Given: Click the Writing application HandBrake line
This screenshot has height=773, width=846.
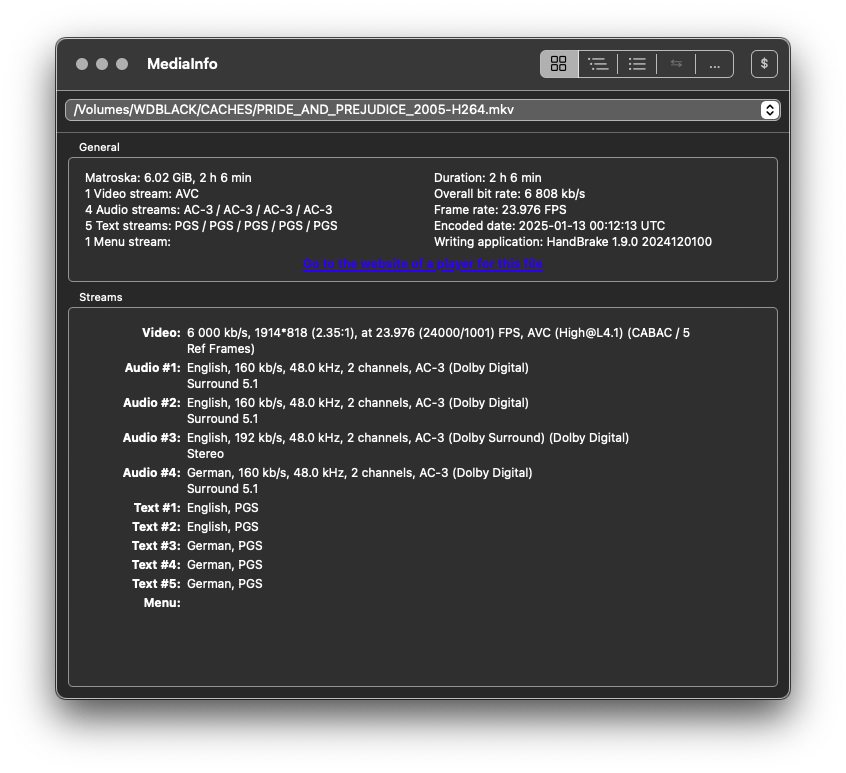Looking at the screenshot, I should [x=572, y=242].
